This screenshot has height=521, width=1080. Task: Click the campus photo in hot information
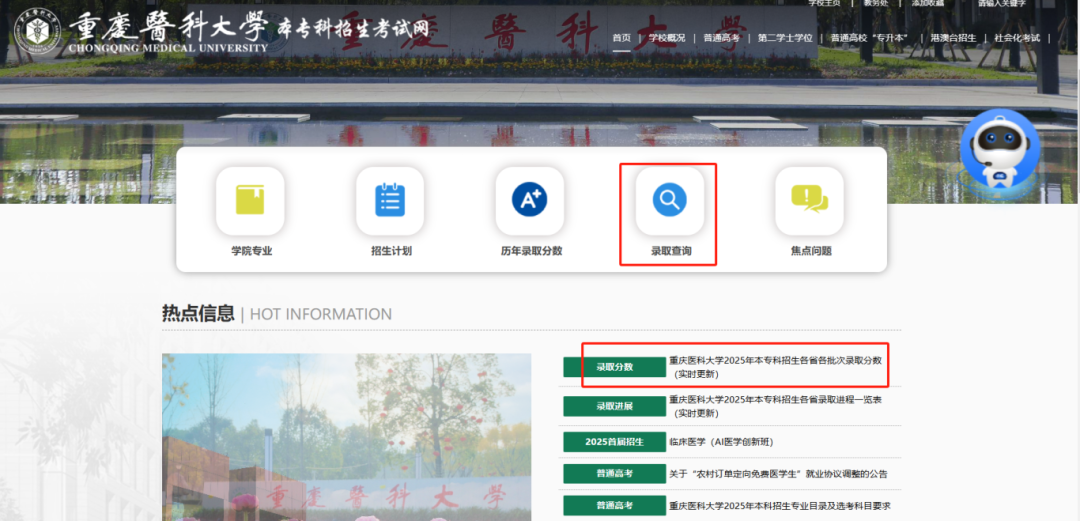[346, 437]
